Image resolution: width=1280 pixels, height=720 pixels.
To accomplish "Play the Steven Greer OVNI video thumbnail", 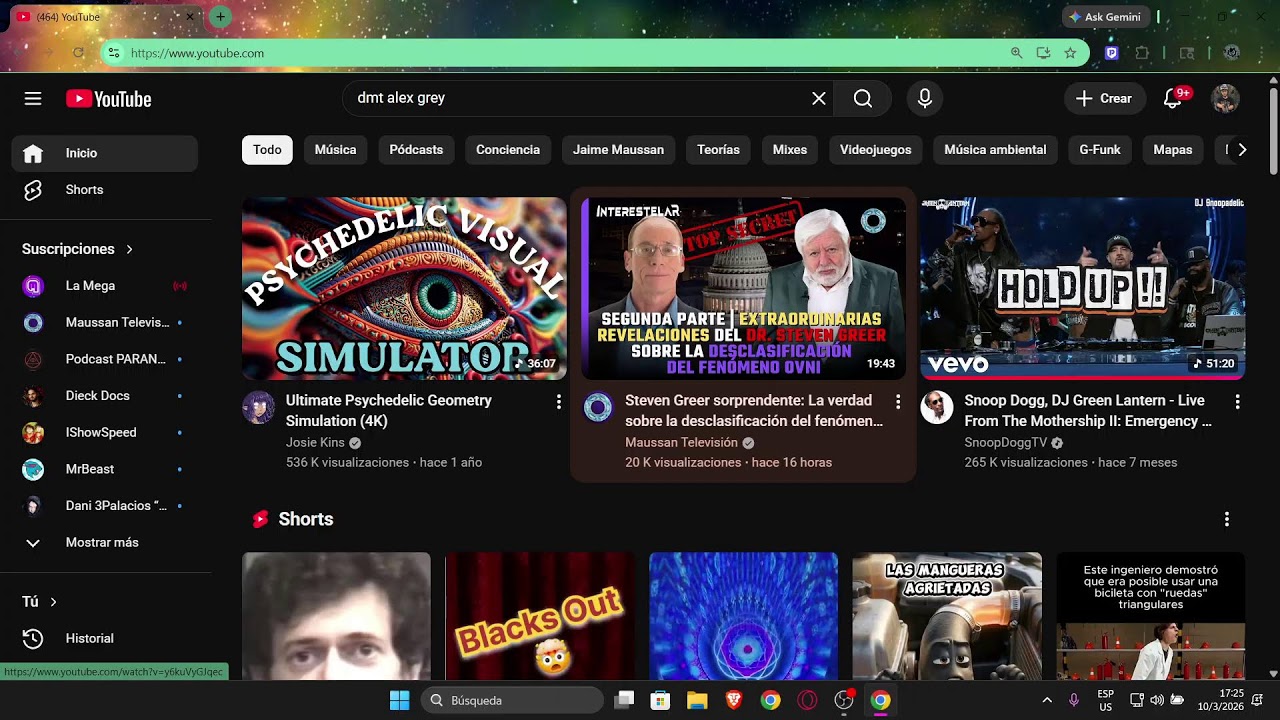I will [743, 288].
